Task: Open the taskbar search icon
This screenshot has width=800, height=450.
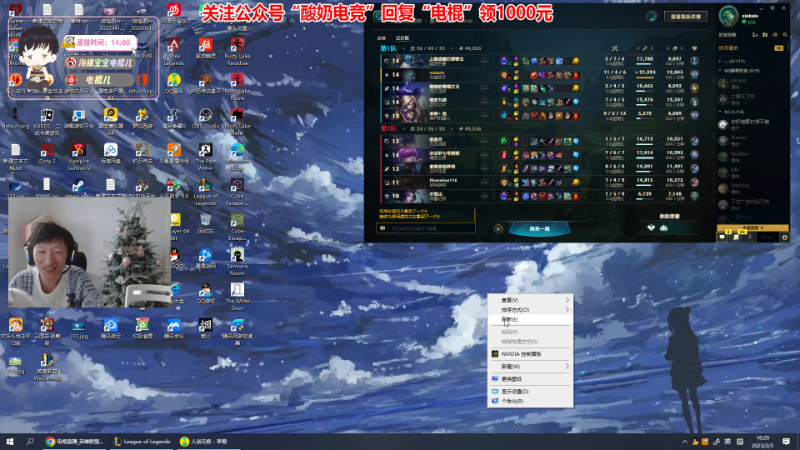Action: tap(30, 441)
